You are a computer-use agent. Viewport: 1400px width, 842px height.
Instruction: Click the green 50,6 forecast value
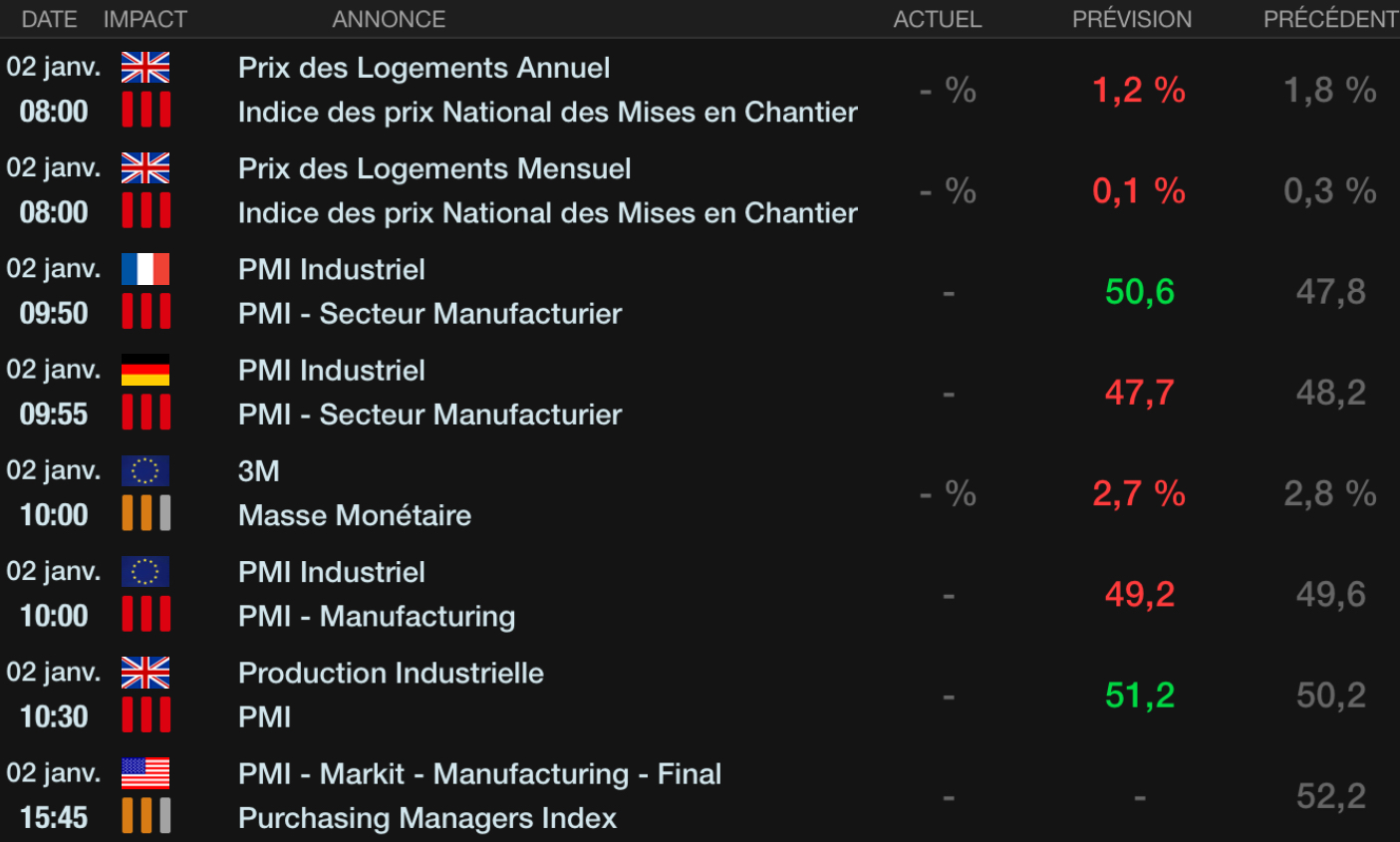[x=1140, y=292]
